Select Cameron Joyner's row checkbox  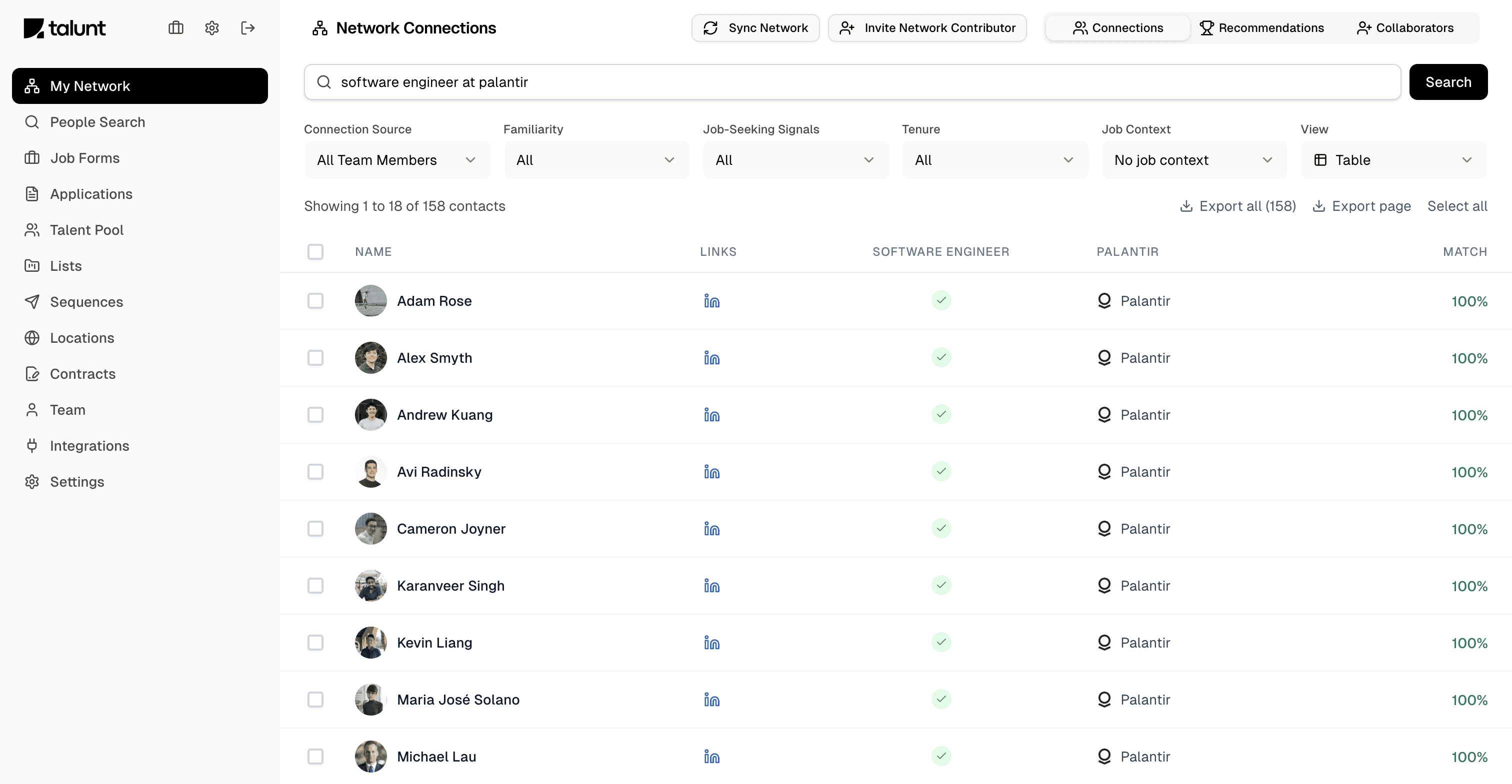pos(315,528)
